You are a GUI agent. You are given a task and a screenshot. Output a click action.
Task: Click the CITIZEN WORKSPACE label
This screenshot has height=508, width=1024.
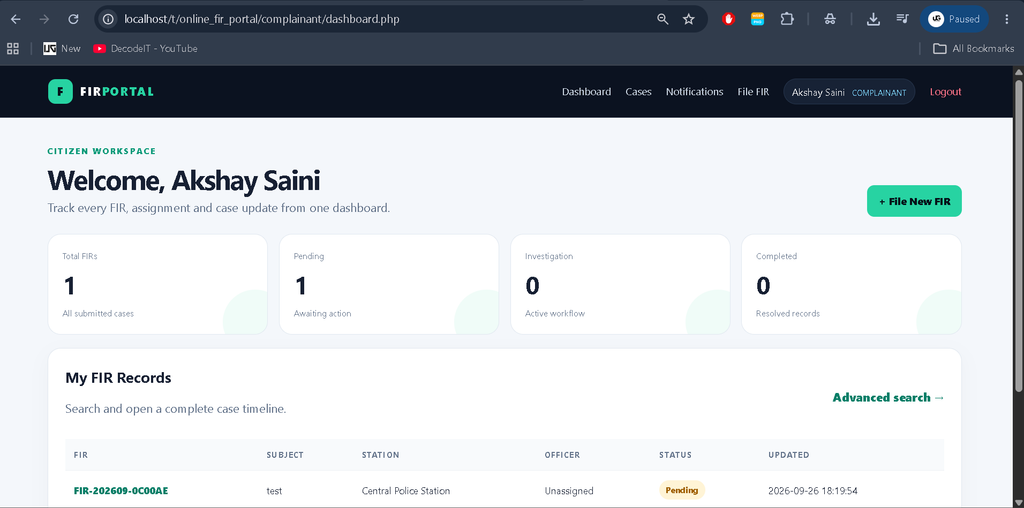point(102,151)
